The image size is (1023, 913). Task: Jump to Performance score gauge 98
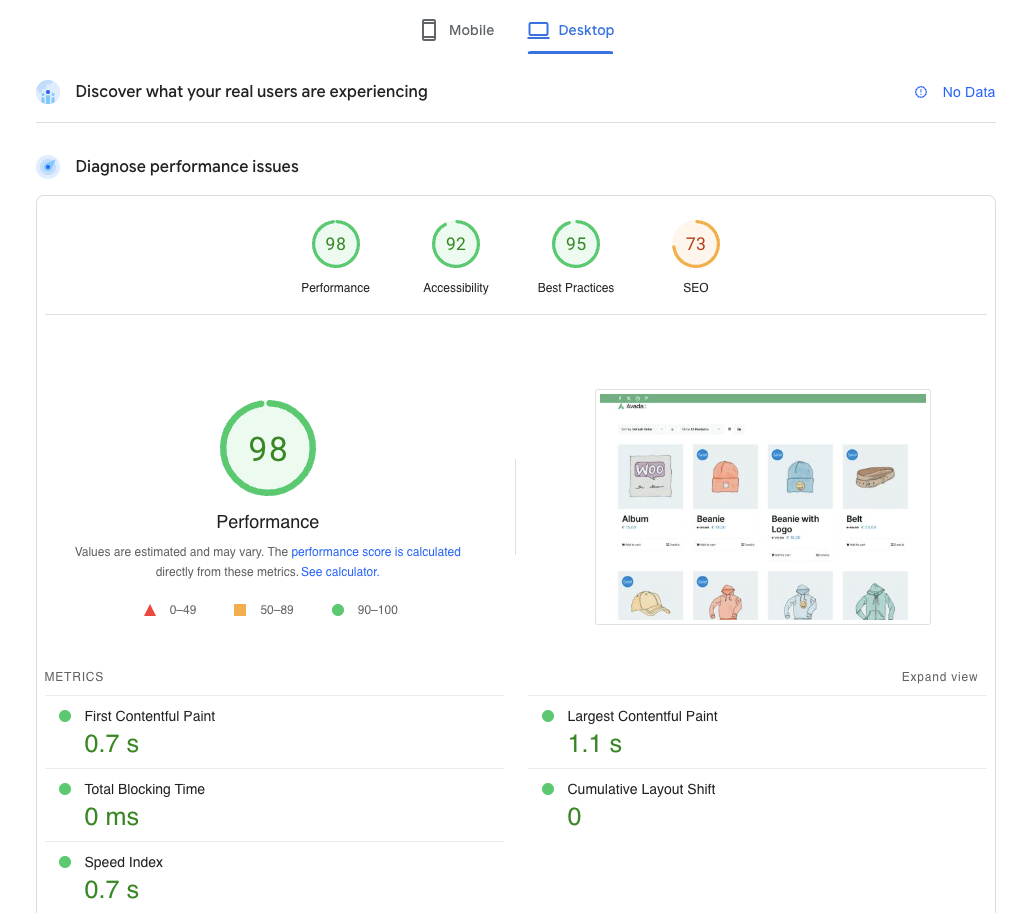(x=335, y=244)
